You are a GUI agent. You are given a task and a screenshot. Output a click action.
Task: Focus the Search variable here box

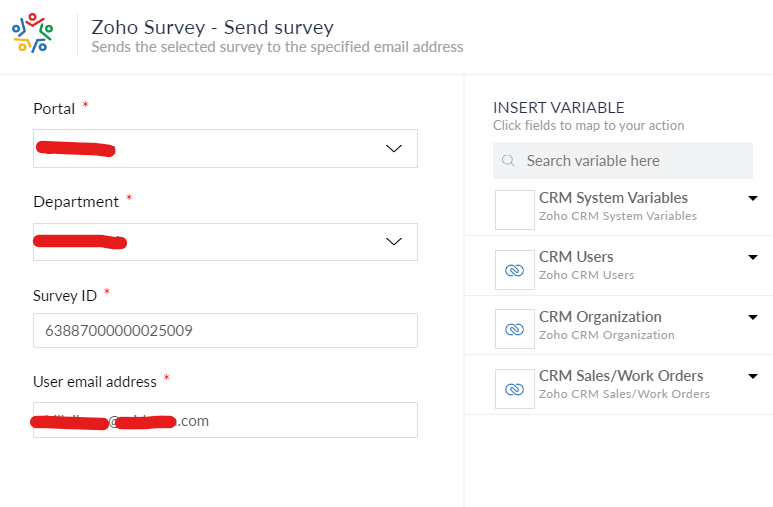(630, 161)
